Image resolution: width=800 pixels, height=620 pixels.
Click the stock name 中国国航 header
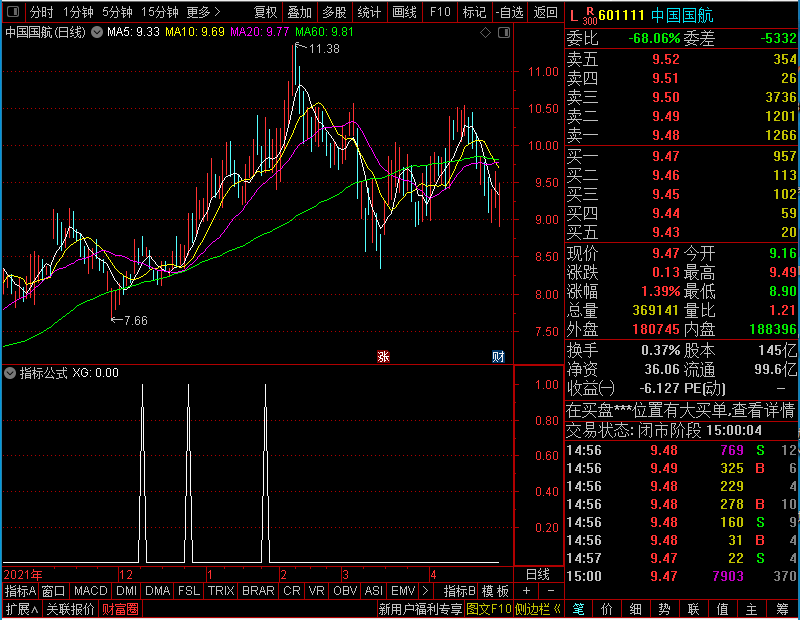coord(682,16)
